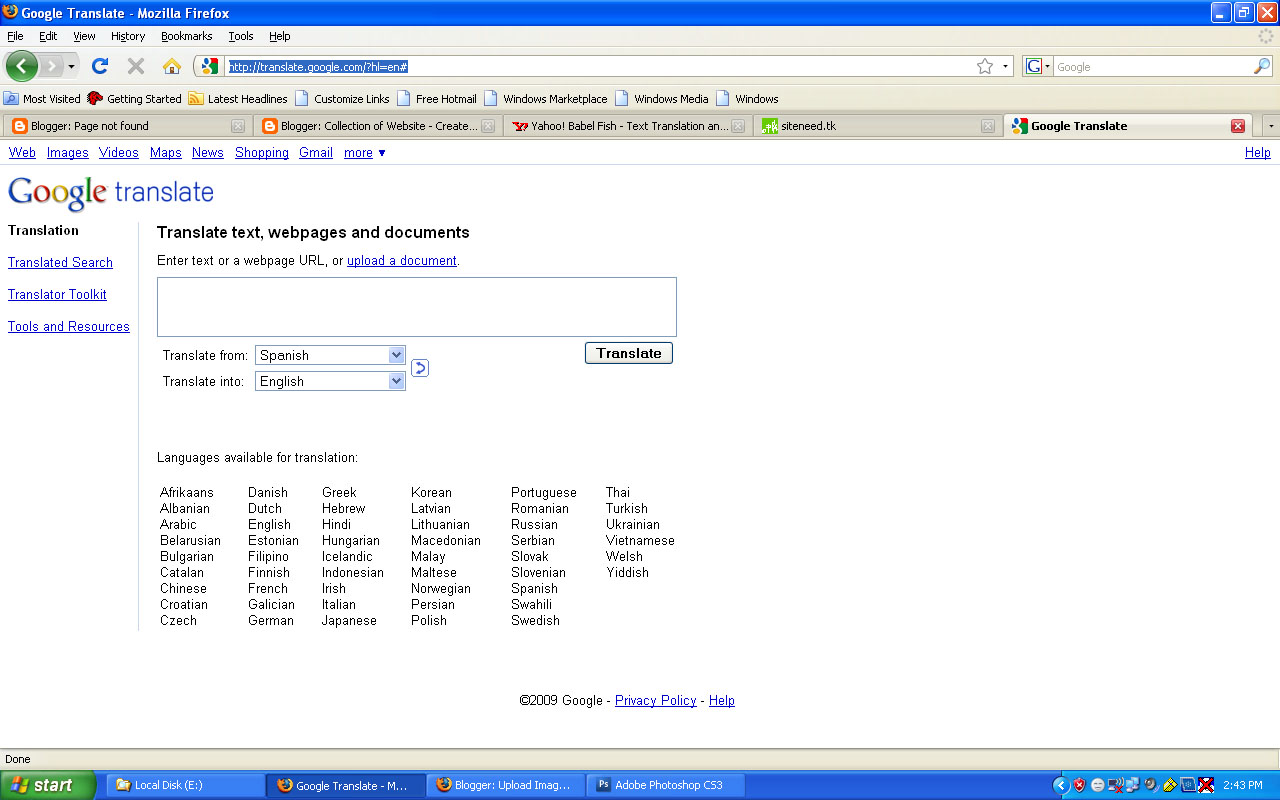The width and height of the screenshot is (1280, 800).
Task: Open the Most Visited bookmark folder
Action: (x=42, y=99)
